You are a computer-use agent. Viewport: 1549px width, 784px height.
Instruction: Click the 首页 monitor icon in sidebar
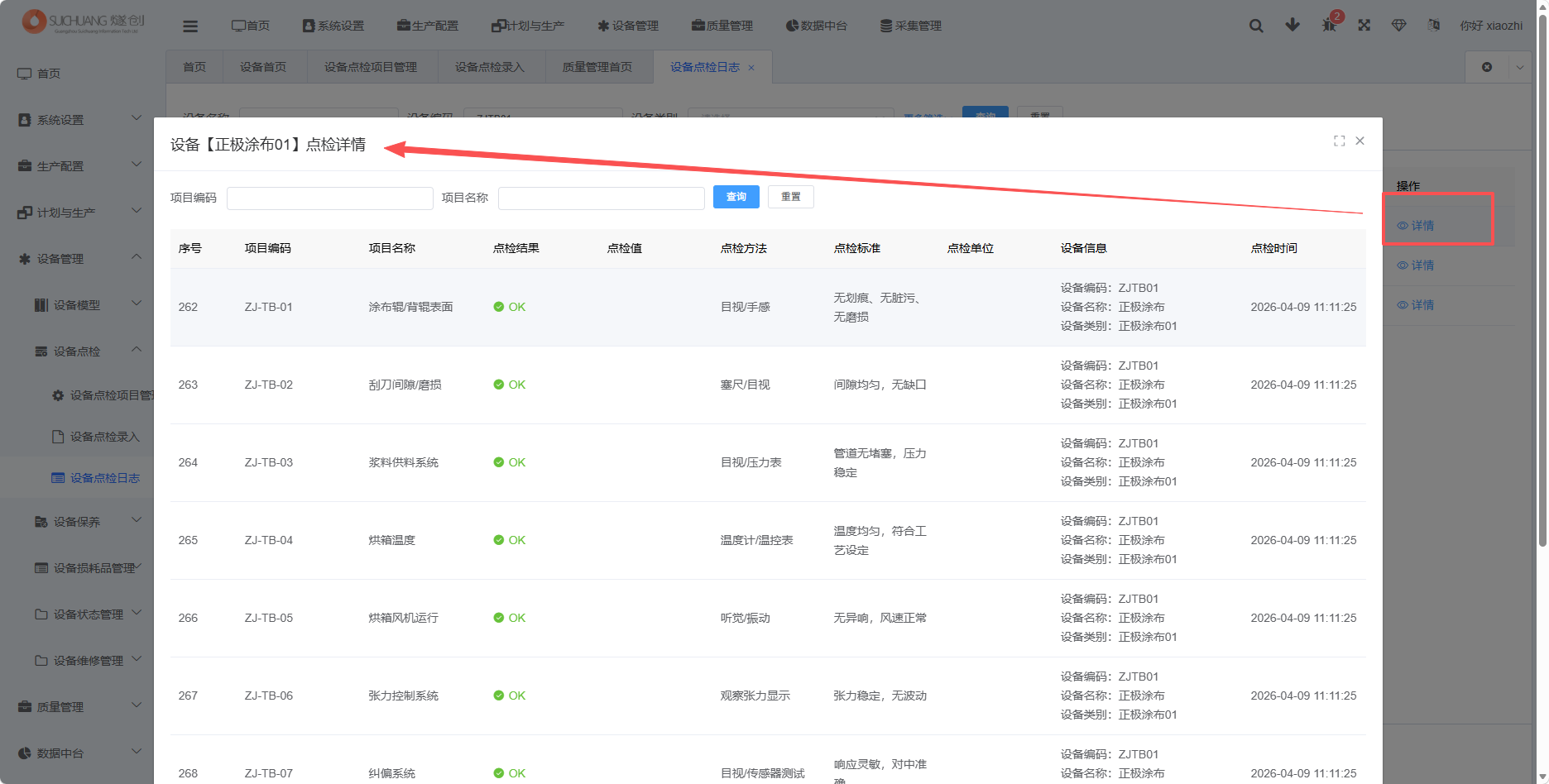[24, 74]
